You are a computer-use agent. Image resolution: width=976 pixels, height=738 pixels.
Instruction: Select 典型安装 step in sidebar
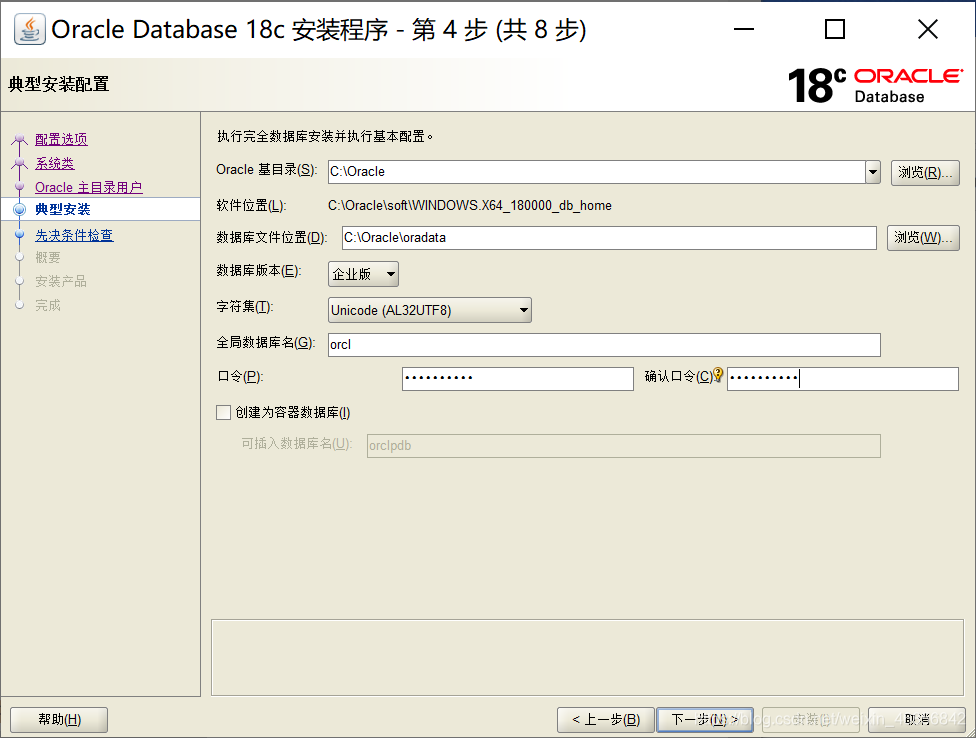63,209
